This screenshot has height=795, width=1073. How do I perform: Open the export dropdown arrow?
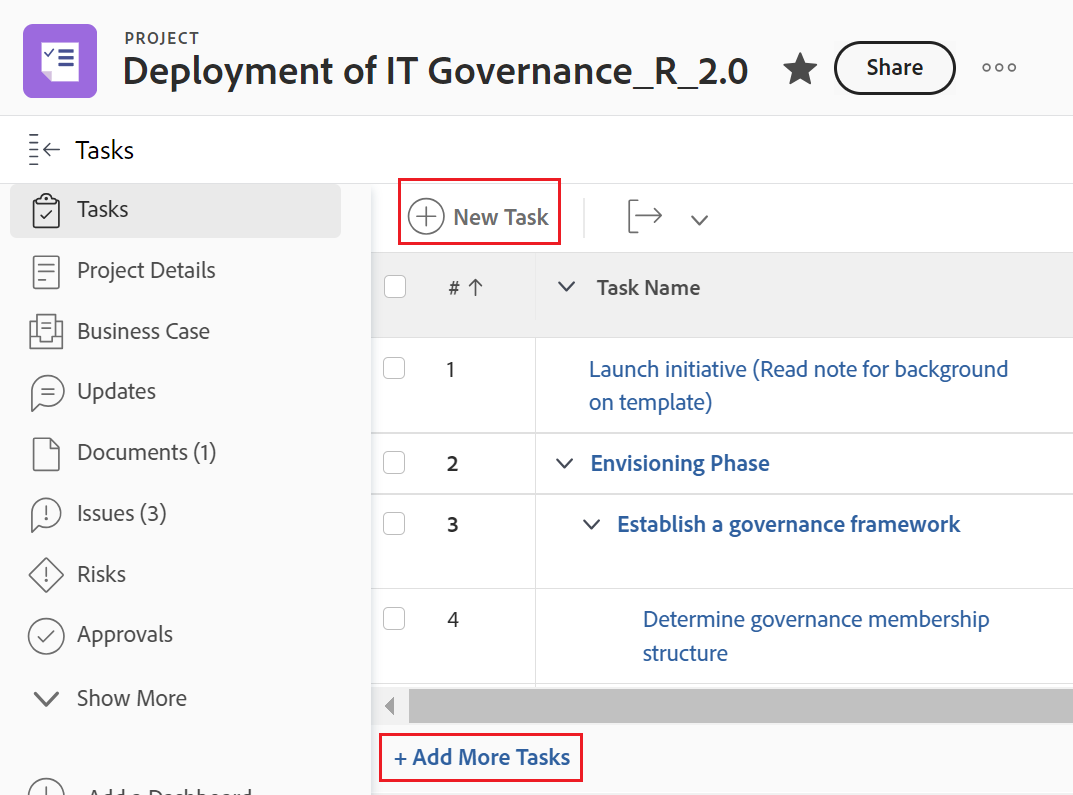(700, 219)
